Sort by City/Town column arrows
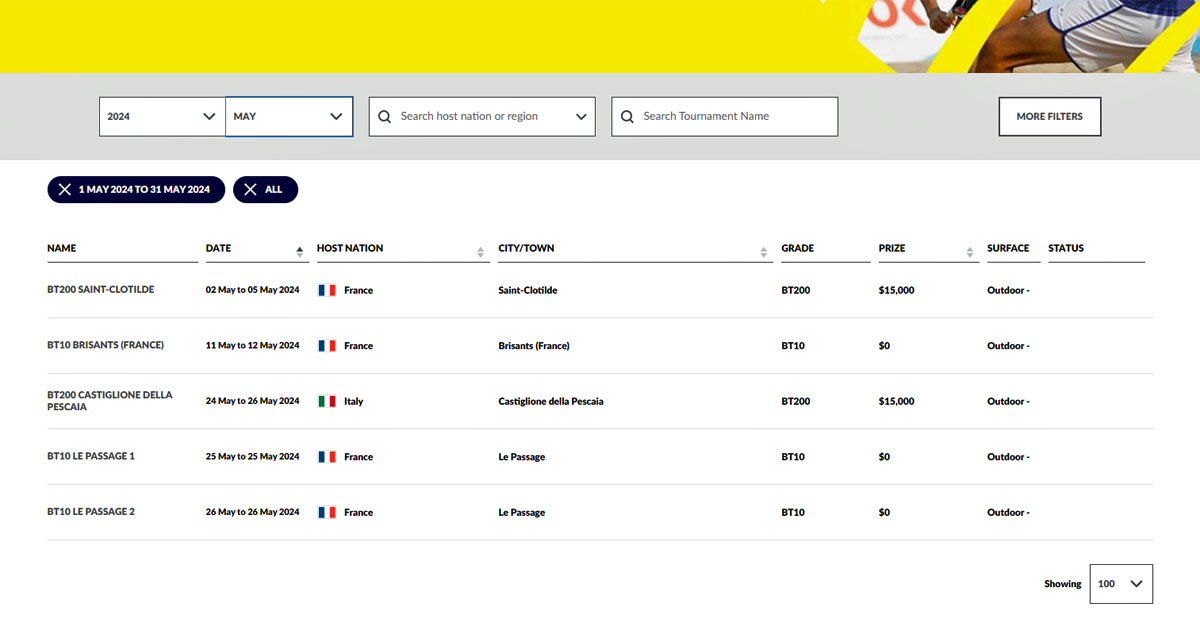The image size is (1200, 630). pyautogui.click(x=764, y=252)
